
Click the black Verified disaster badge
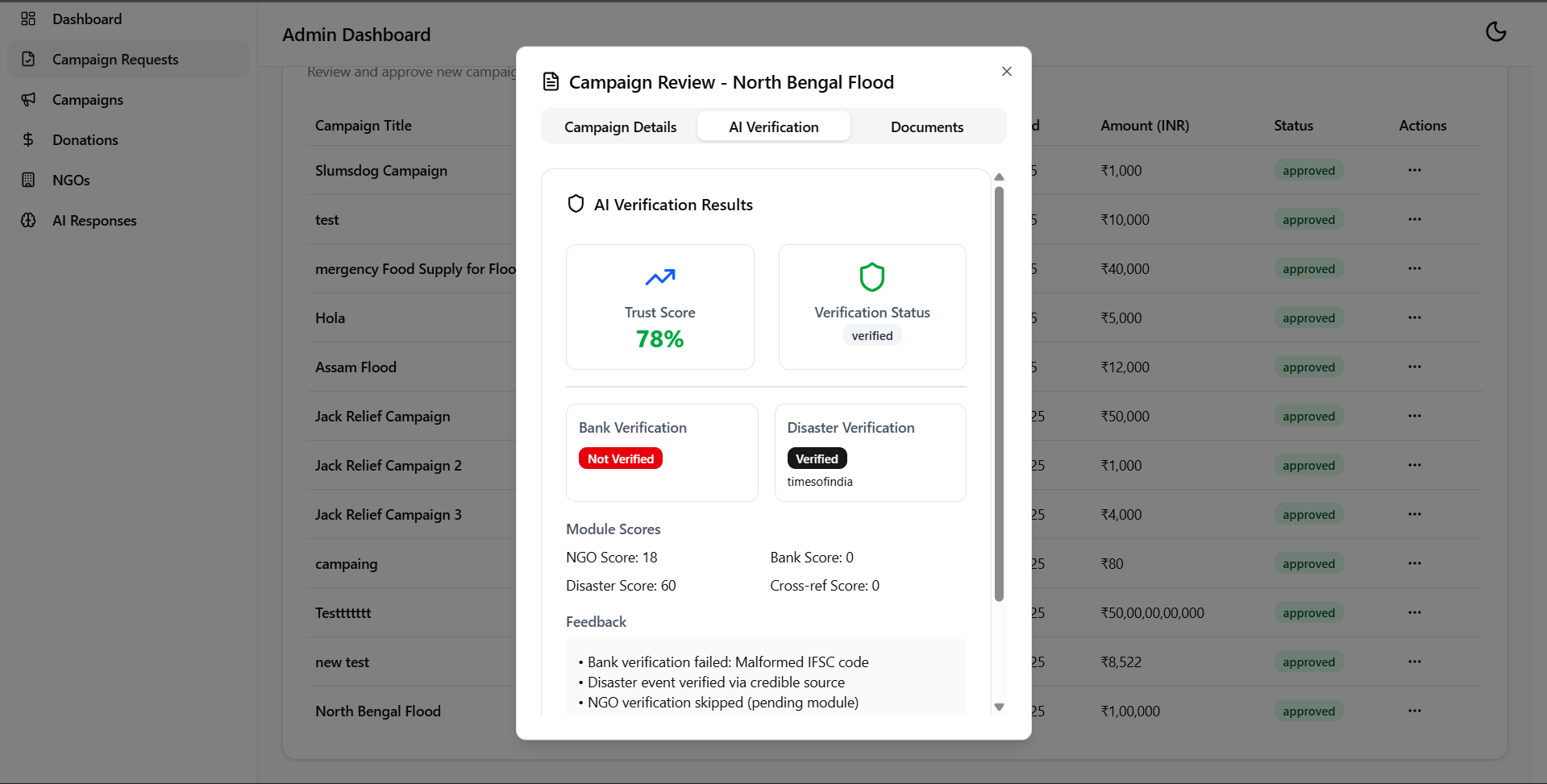pos(817,458)
